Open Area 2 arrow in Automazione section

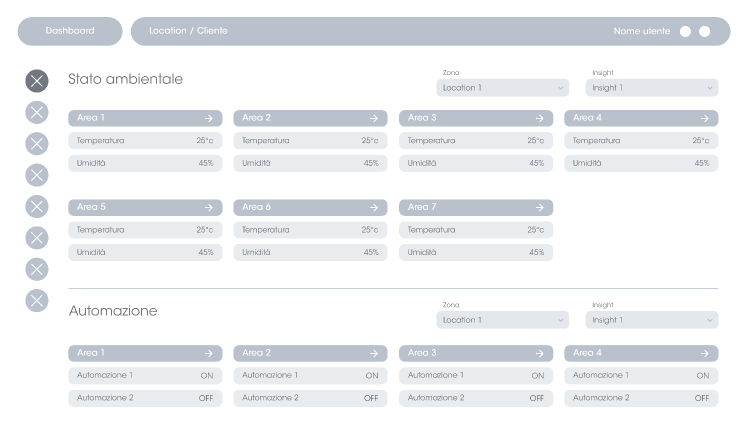point(373,353)
